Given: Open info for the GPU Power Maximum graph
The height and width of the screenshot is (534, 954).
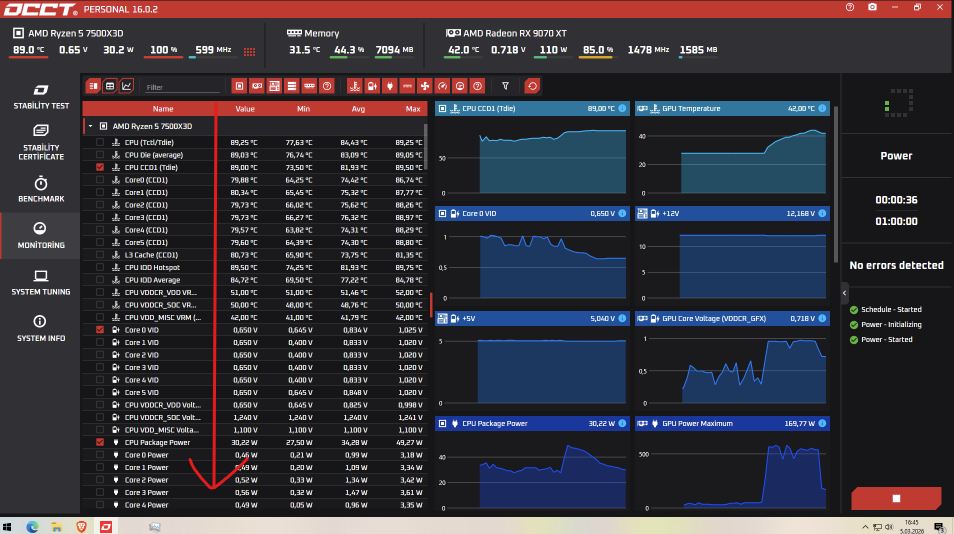Looking at the screenshot, I should point(822,423).
